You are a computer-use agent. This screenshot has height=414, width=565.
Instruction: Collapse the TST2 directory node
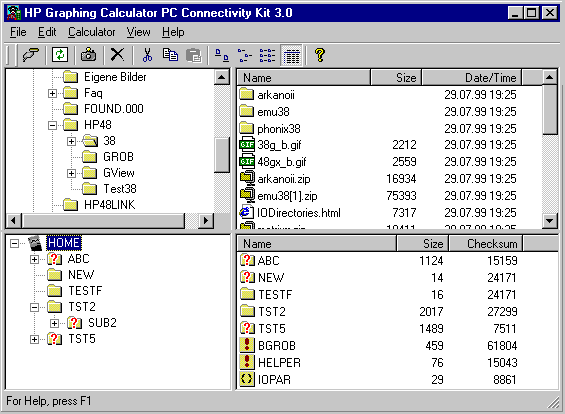coord(34,307)
